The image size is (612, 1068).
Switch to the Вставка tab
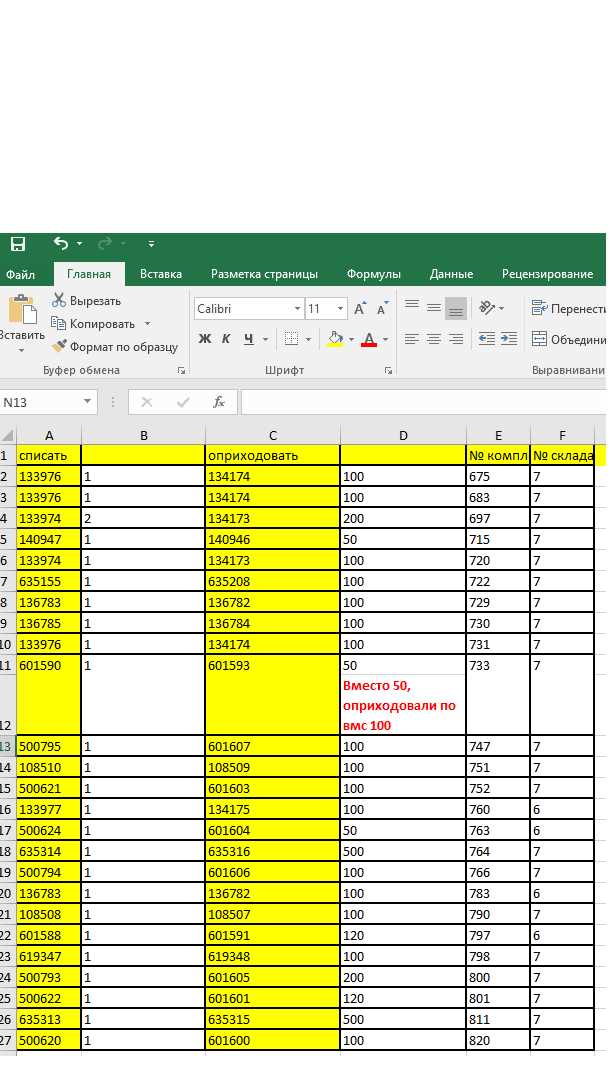pos(161,274)
